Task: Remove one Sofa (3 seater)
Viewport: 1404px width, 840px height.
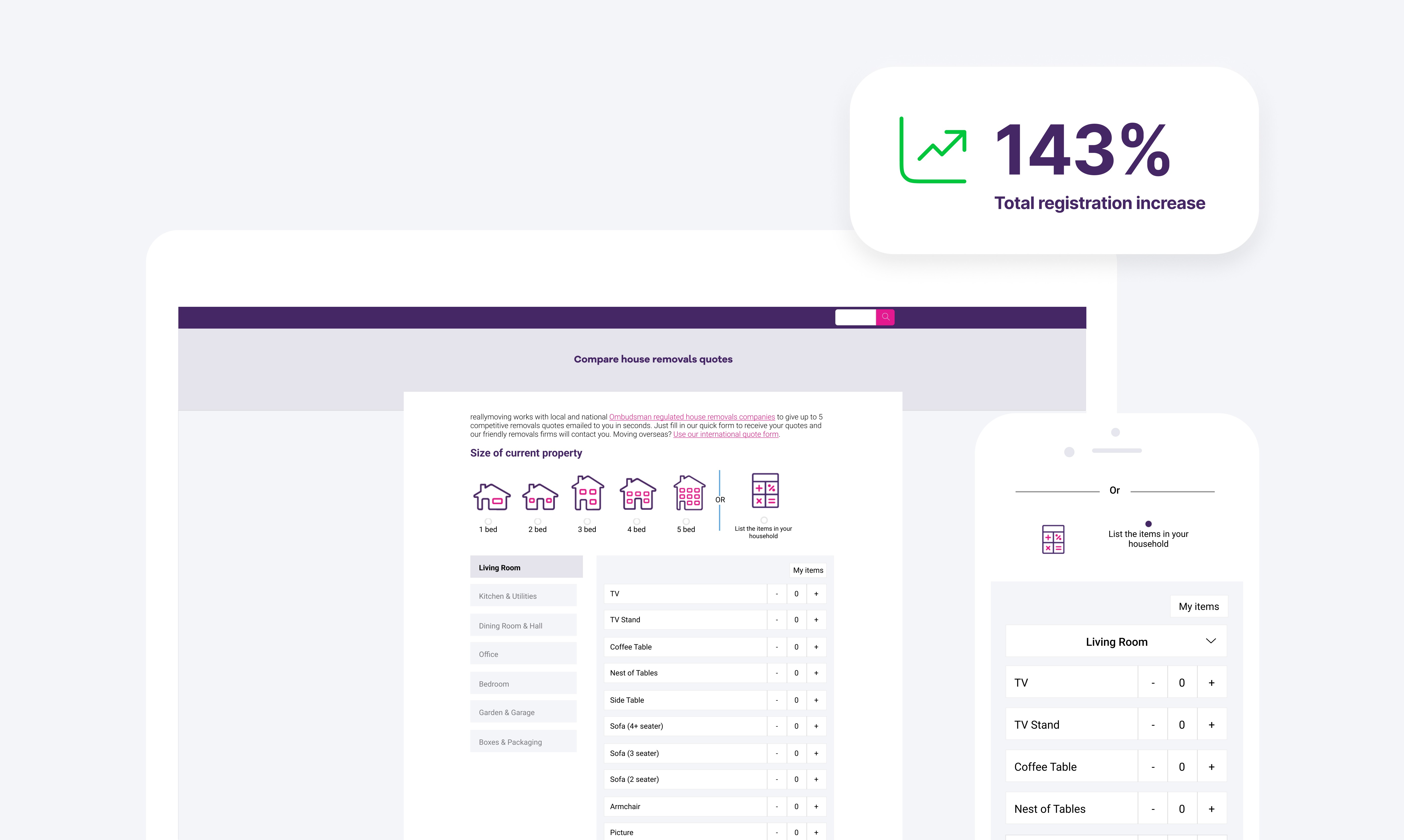Action: (x=777, y=753)
